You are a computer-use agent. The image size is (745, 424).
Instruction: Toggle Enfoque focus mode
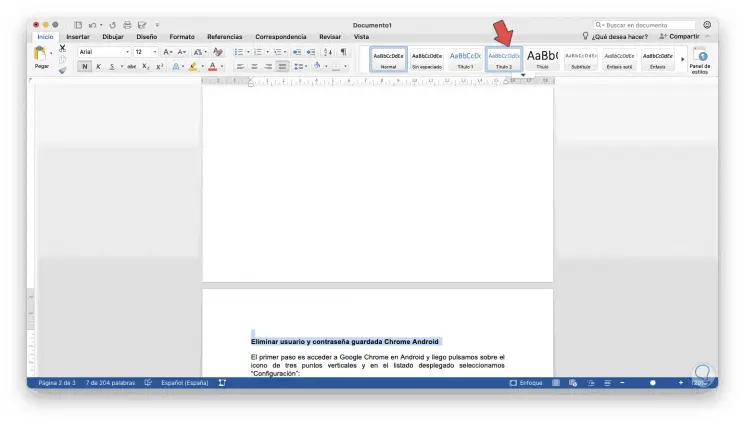tap(526, 383)
